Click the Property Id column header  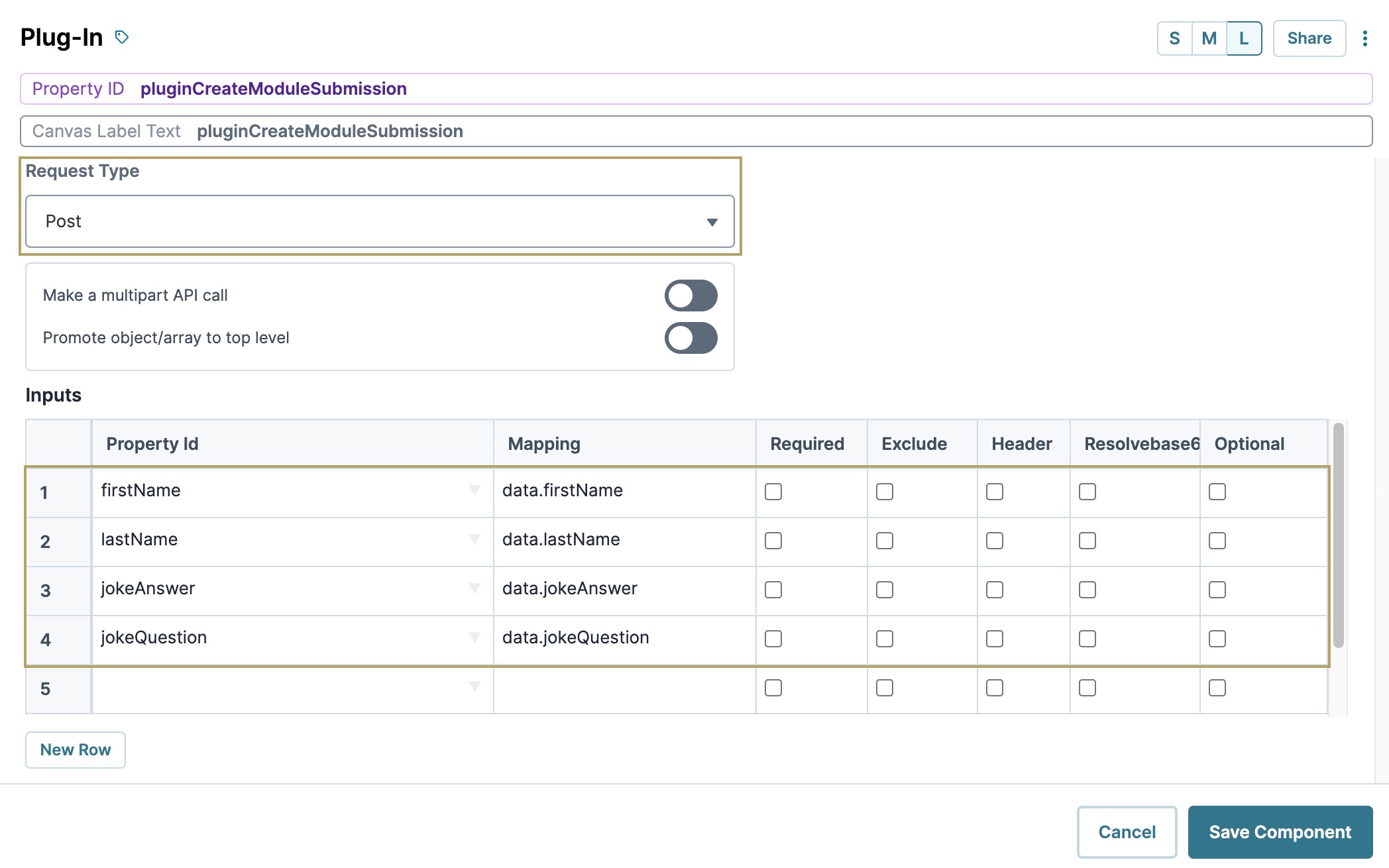pyautogui.click(x=292, y=443)
